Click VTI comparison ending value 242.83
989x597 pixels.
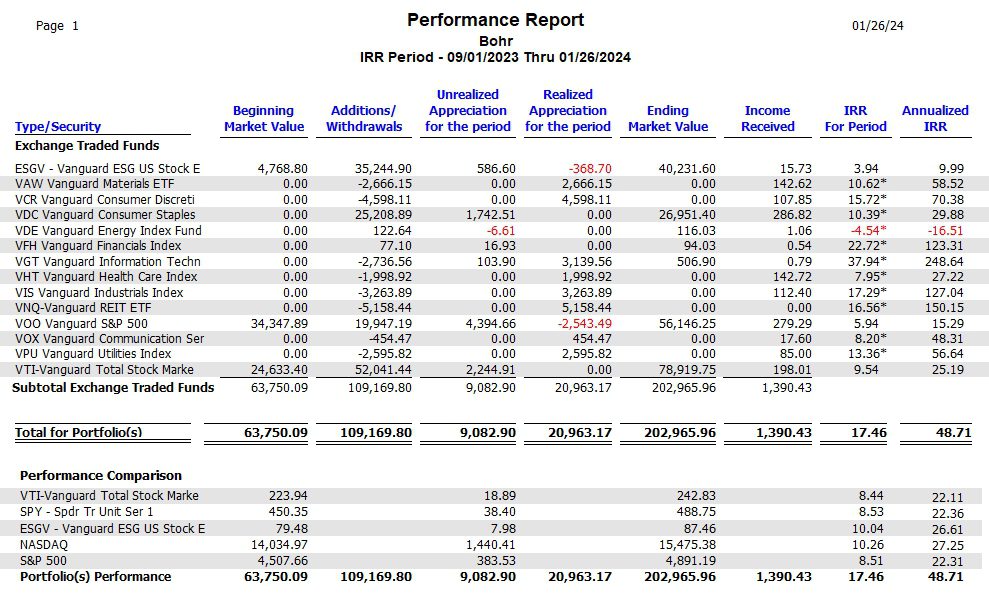tap(696, 496)
